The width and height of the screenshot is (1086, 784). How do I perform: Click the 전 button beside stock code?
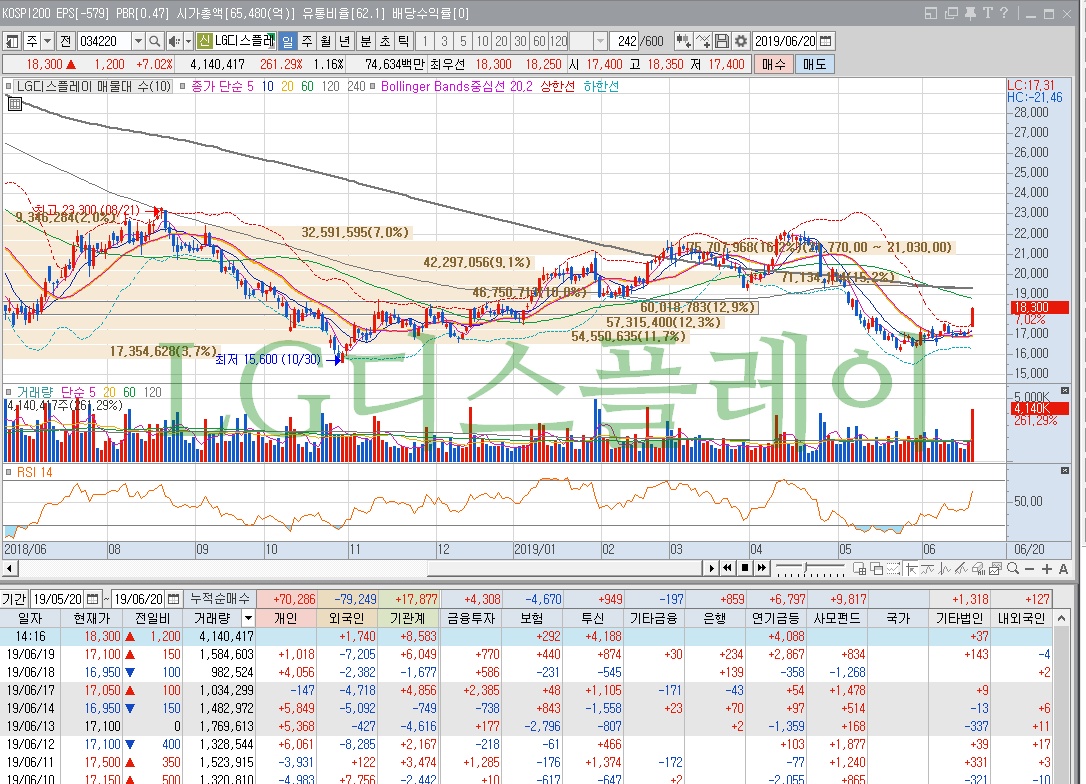(x=66, y=42)
